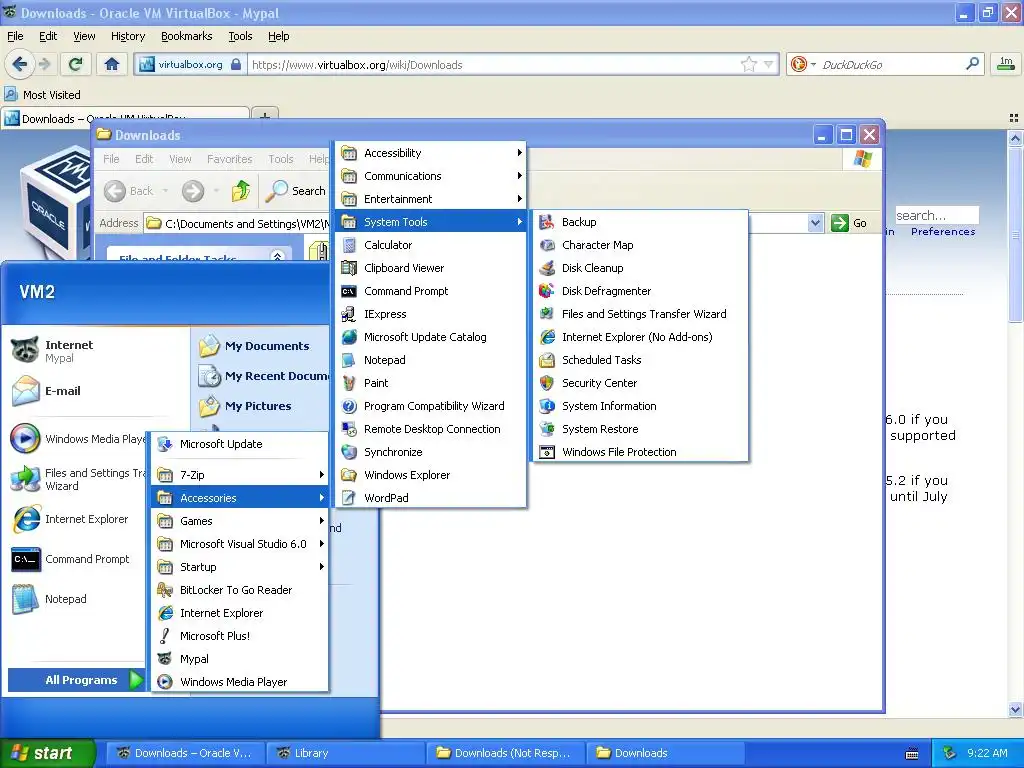Launch WordPad
Viewport: 1024px width, 768px height.
pos(431,498)
